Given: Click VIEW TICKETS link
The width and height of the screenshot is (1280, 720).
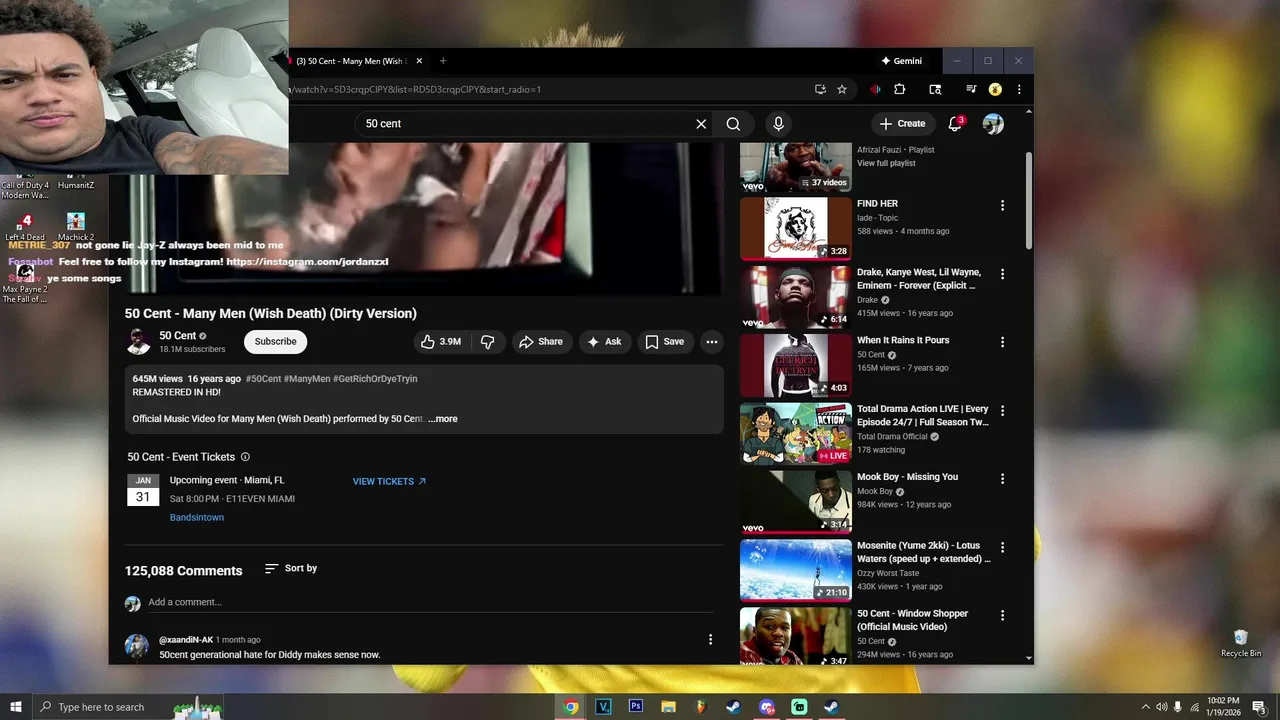Looking at the screenshot, I should coord(390,482).
